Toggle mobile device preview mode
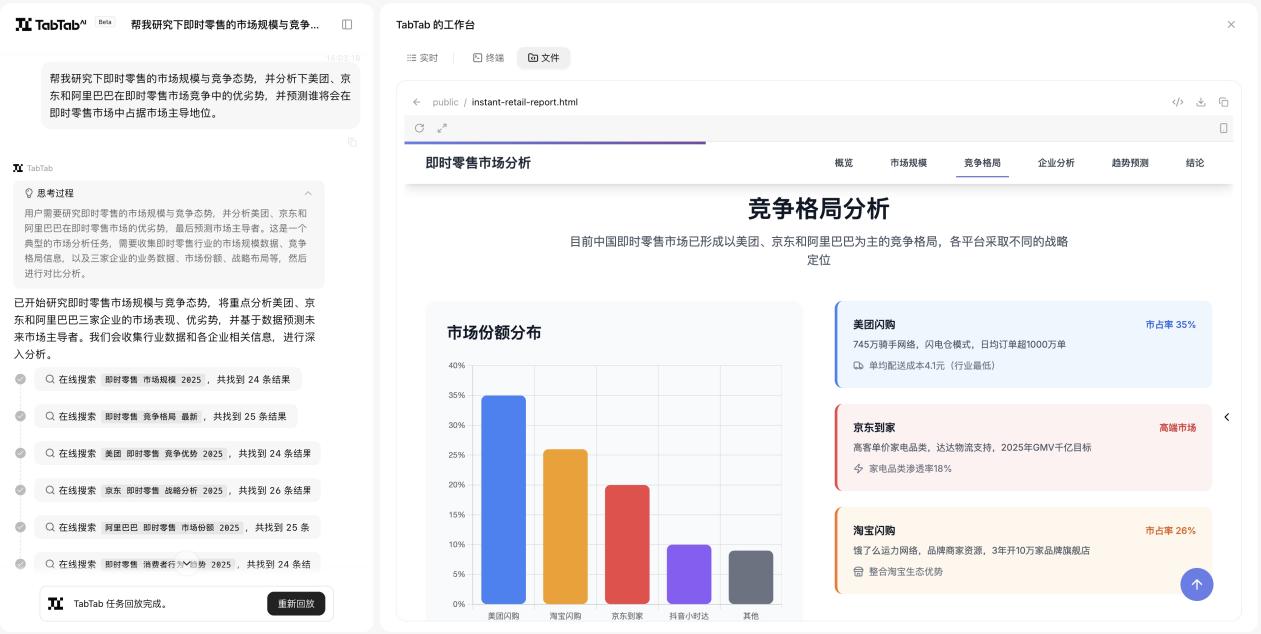This screenshot has height=634, width=1261. 1223,128
